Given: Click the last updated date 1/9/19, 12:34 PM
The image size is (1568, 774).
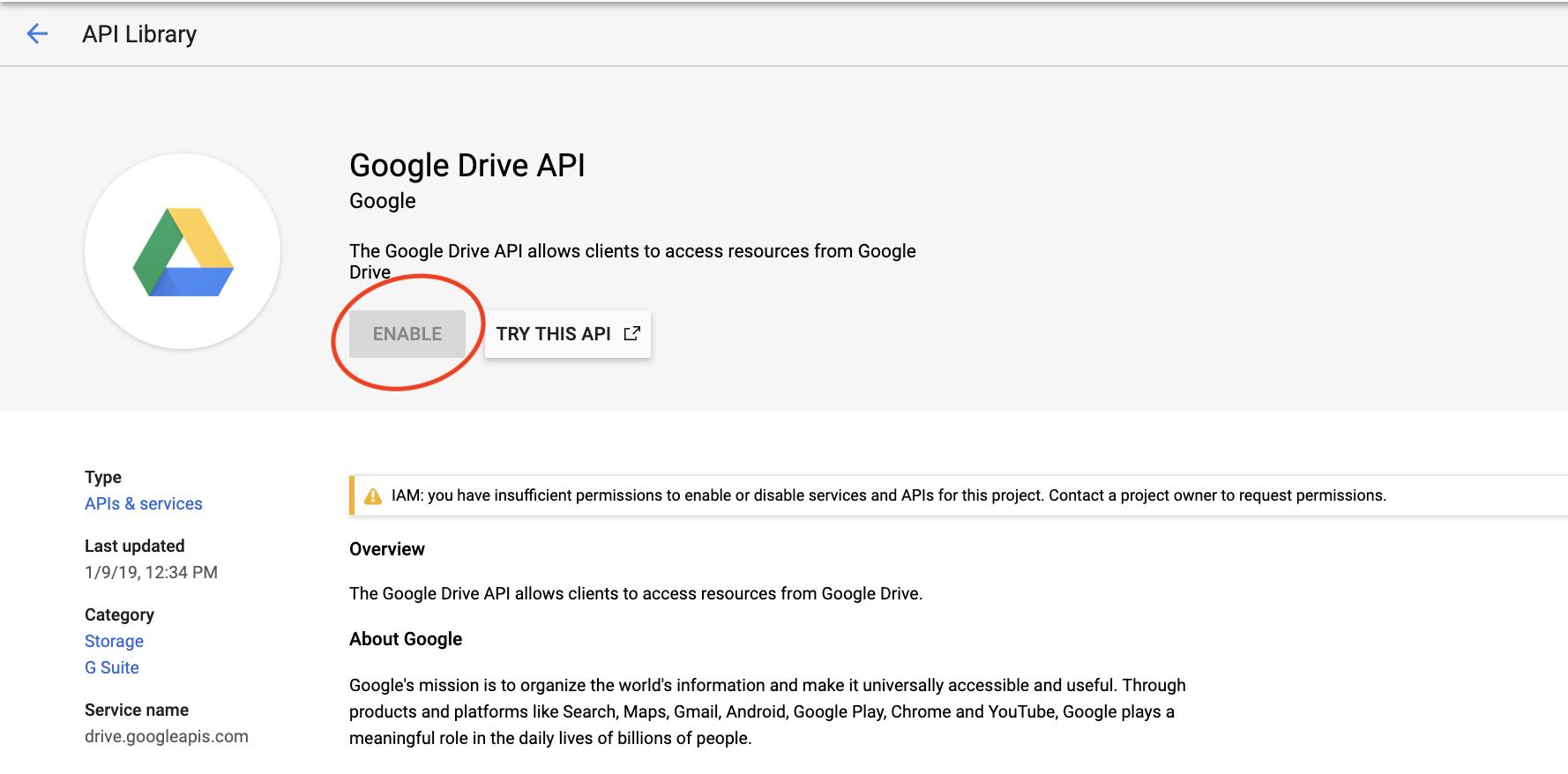Looking at the screenshot, I should pos(151,572).
